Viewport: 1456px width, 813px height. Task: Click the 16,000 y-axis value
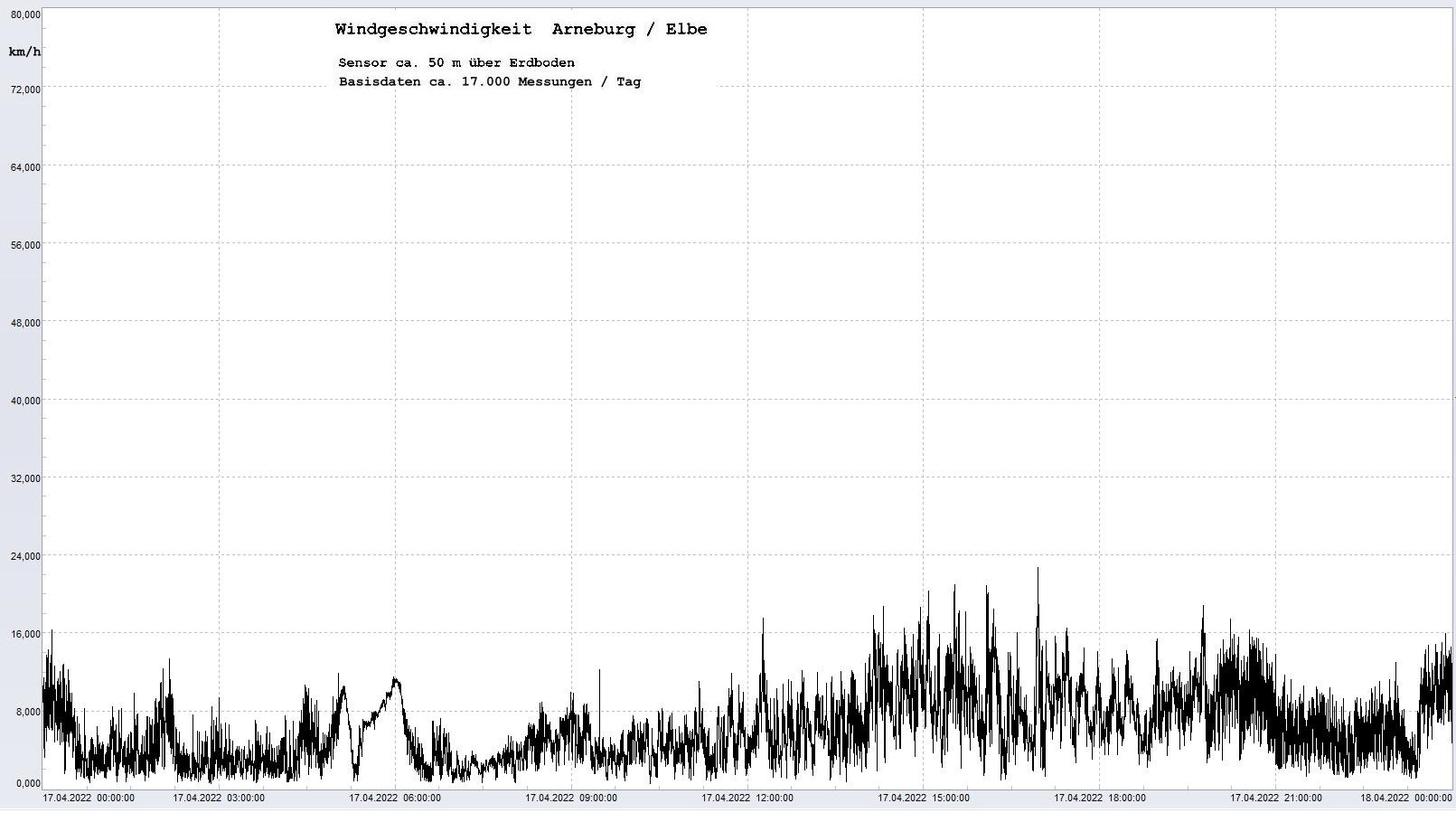(25, 634)
